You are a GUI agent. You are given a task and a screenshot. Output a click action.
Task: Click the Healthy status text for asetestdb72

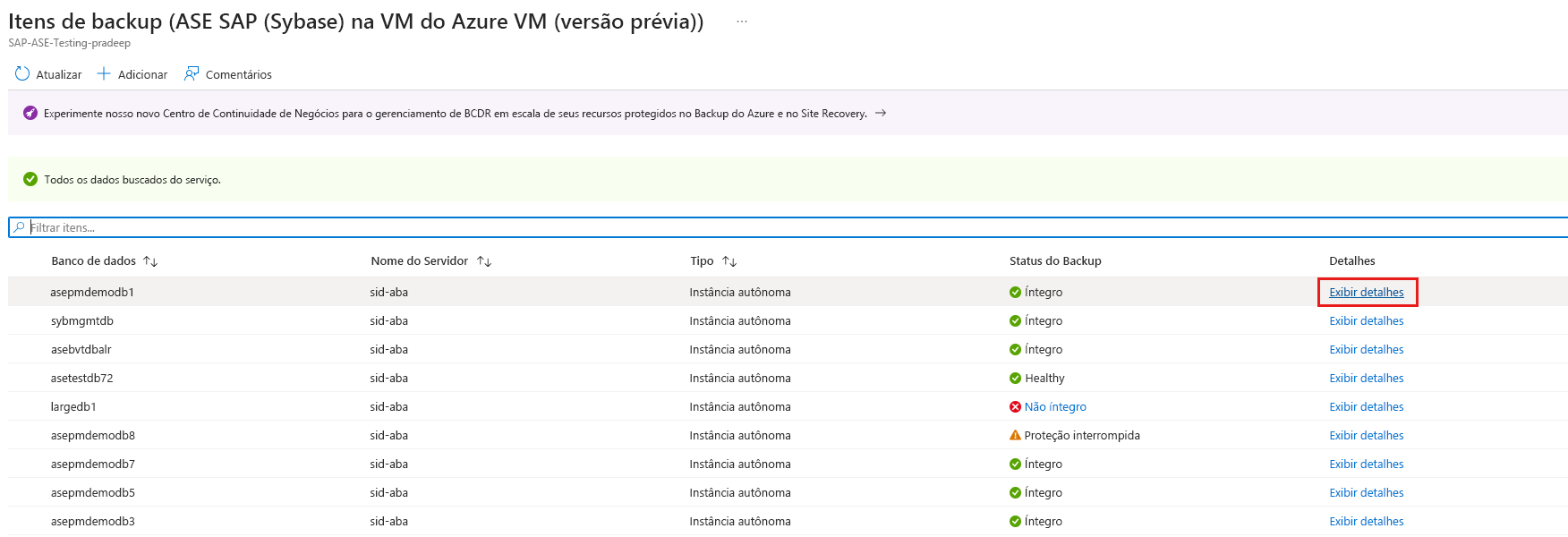point(1044,378)
